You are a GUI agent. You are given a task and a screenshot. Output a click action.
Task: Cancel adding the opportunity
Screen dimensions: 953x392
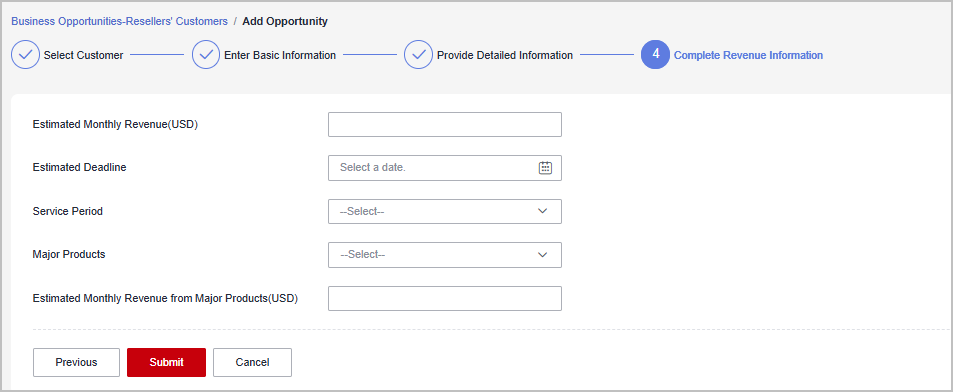[252, 362]
